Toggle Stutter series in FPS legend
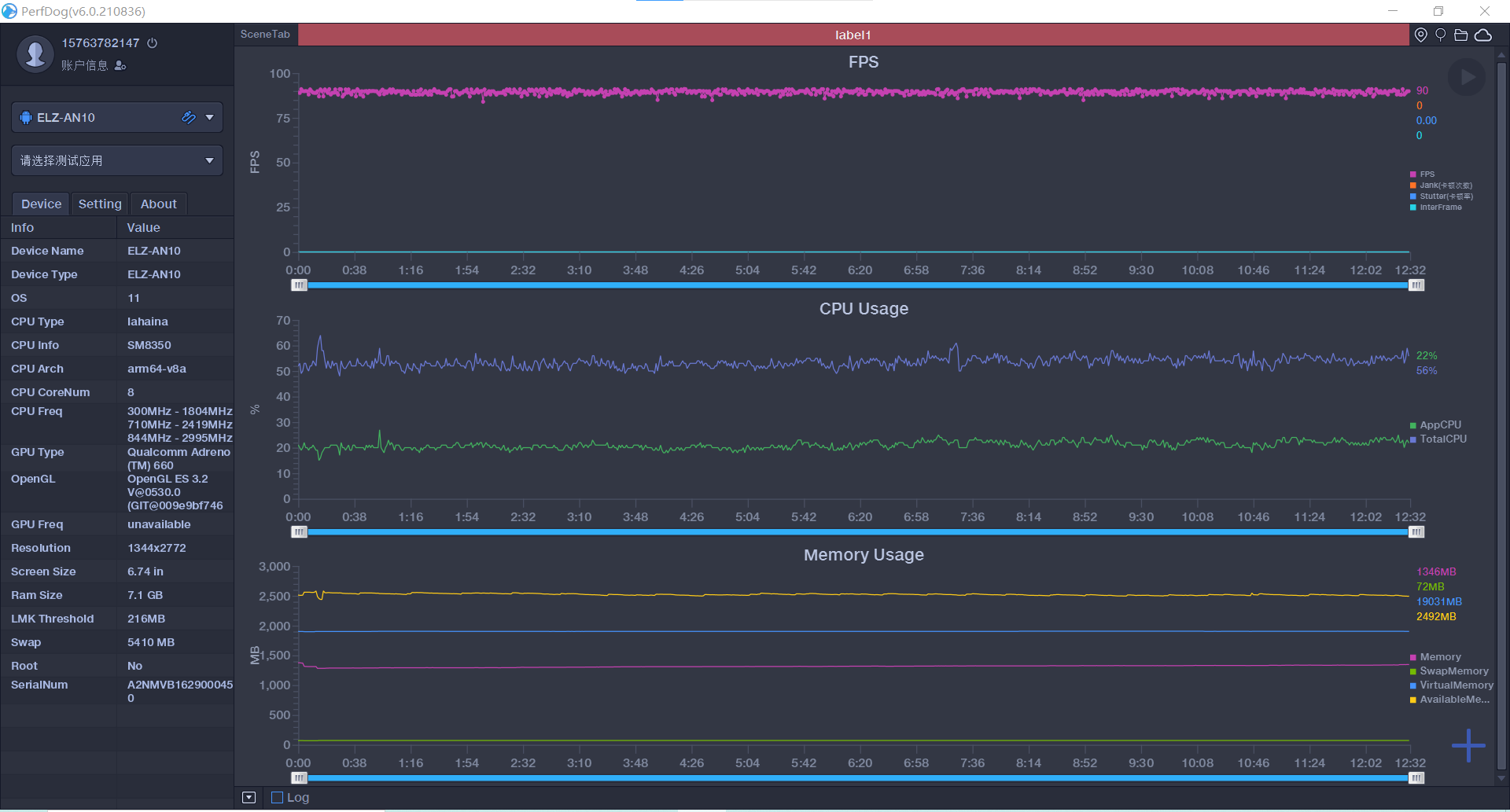 click(1442, 197)
